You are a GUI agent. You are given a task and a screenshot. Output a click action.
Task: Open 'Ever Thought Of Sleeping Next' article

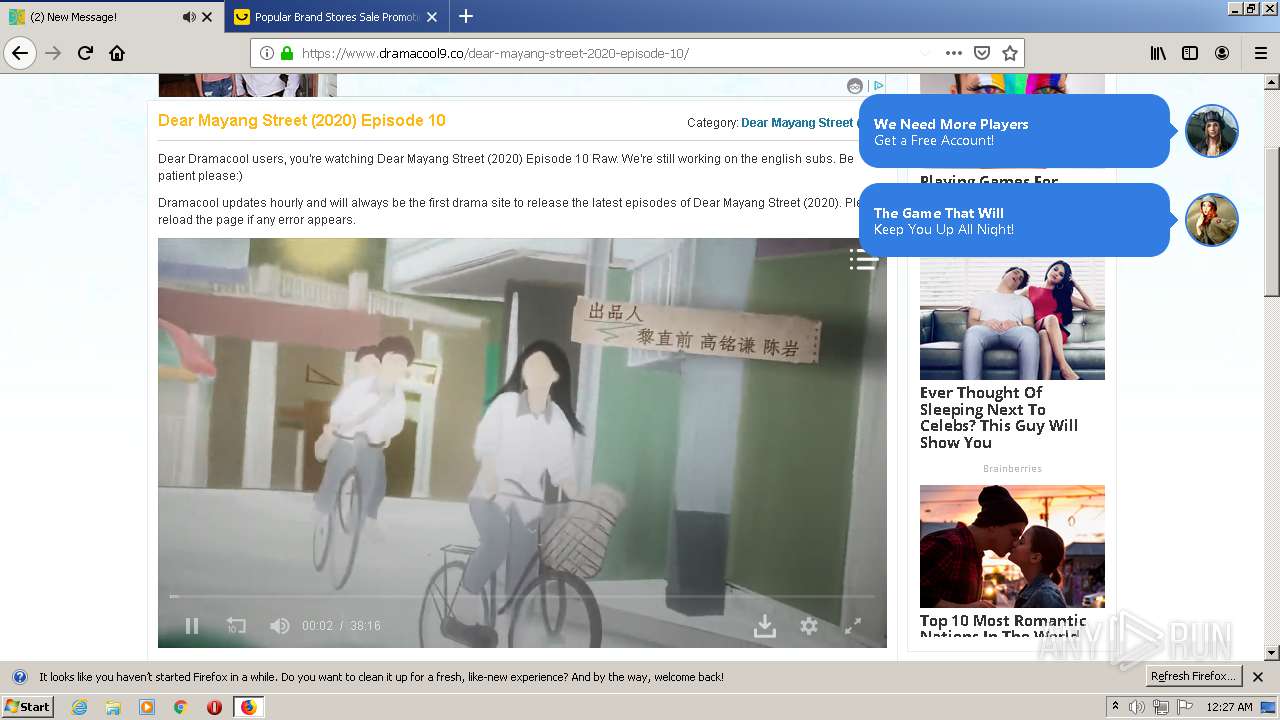point(999,418)
